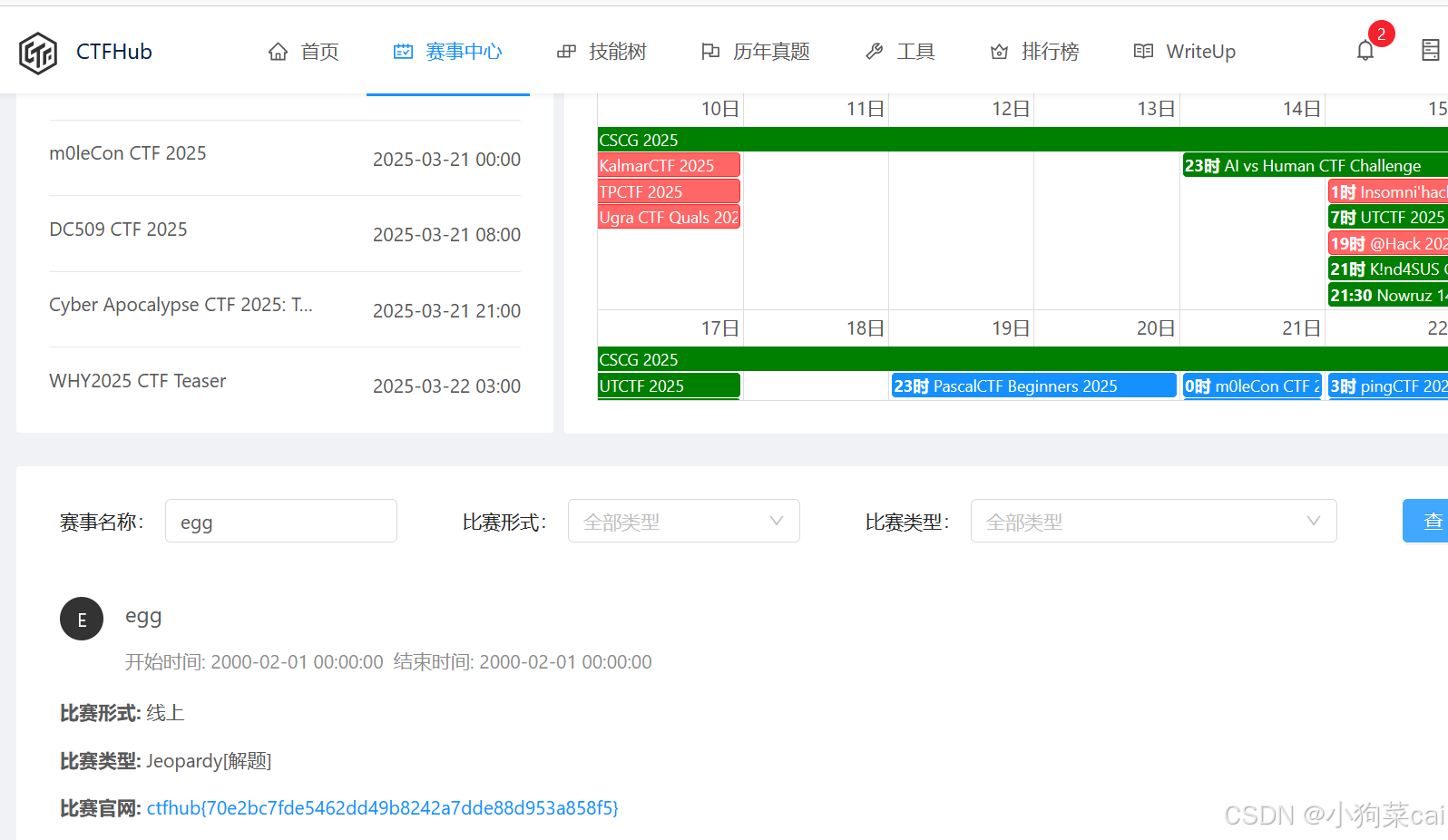
Task: Select DC509 CTF 2025 in the list
Action: tap(118, 230)
